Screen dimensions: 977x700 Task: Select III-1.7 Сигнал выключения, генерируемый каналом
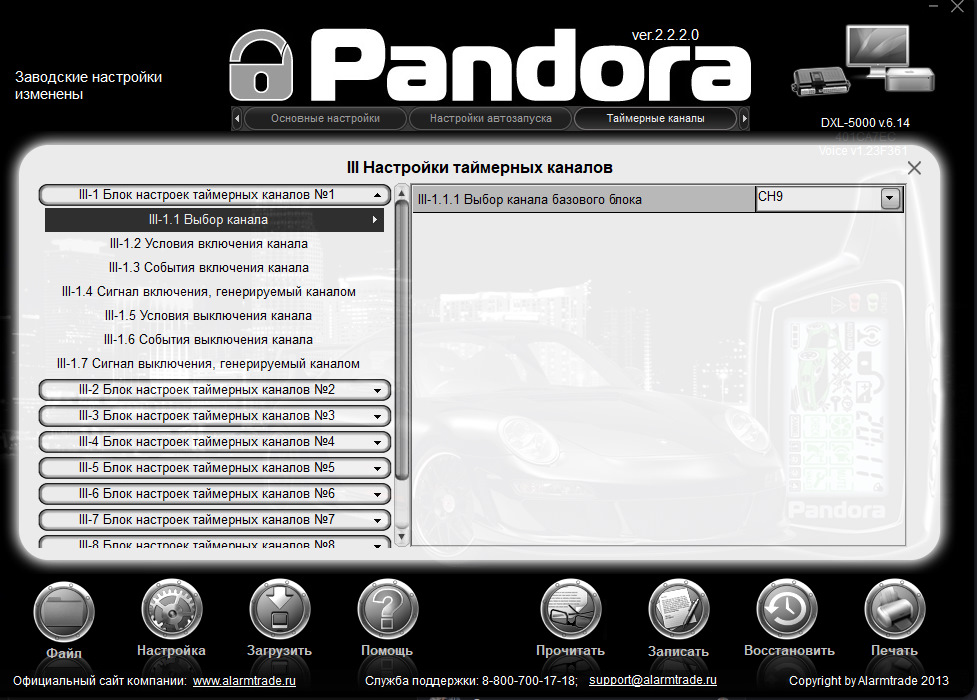(x=209, y=363)
